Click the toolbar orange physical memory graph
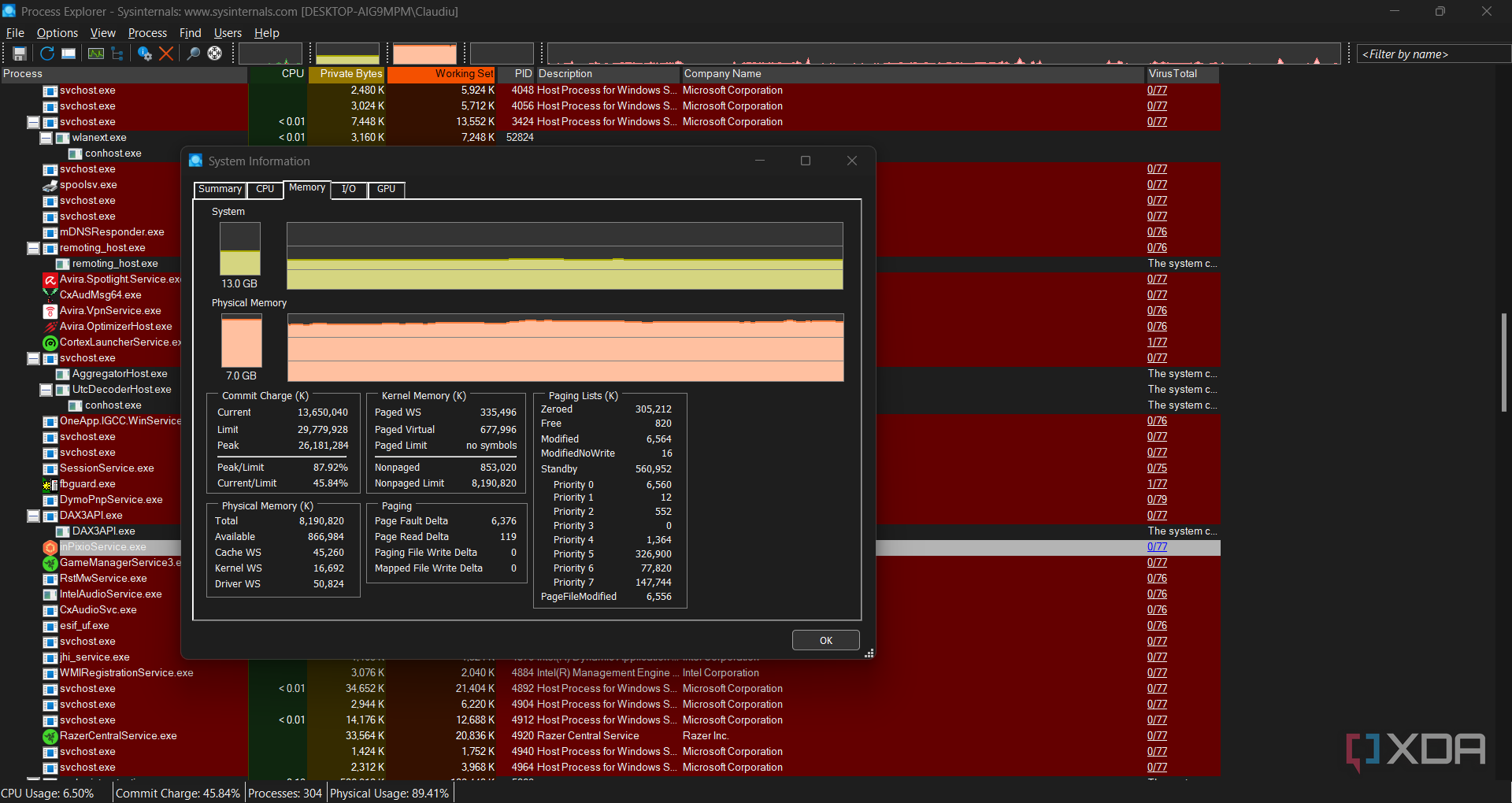The image size is (1512, 803). [424, 54]
